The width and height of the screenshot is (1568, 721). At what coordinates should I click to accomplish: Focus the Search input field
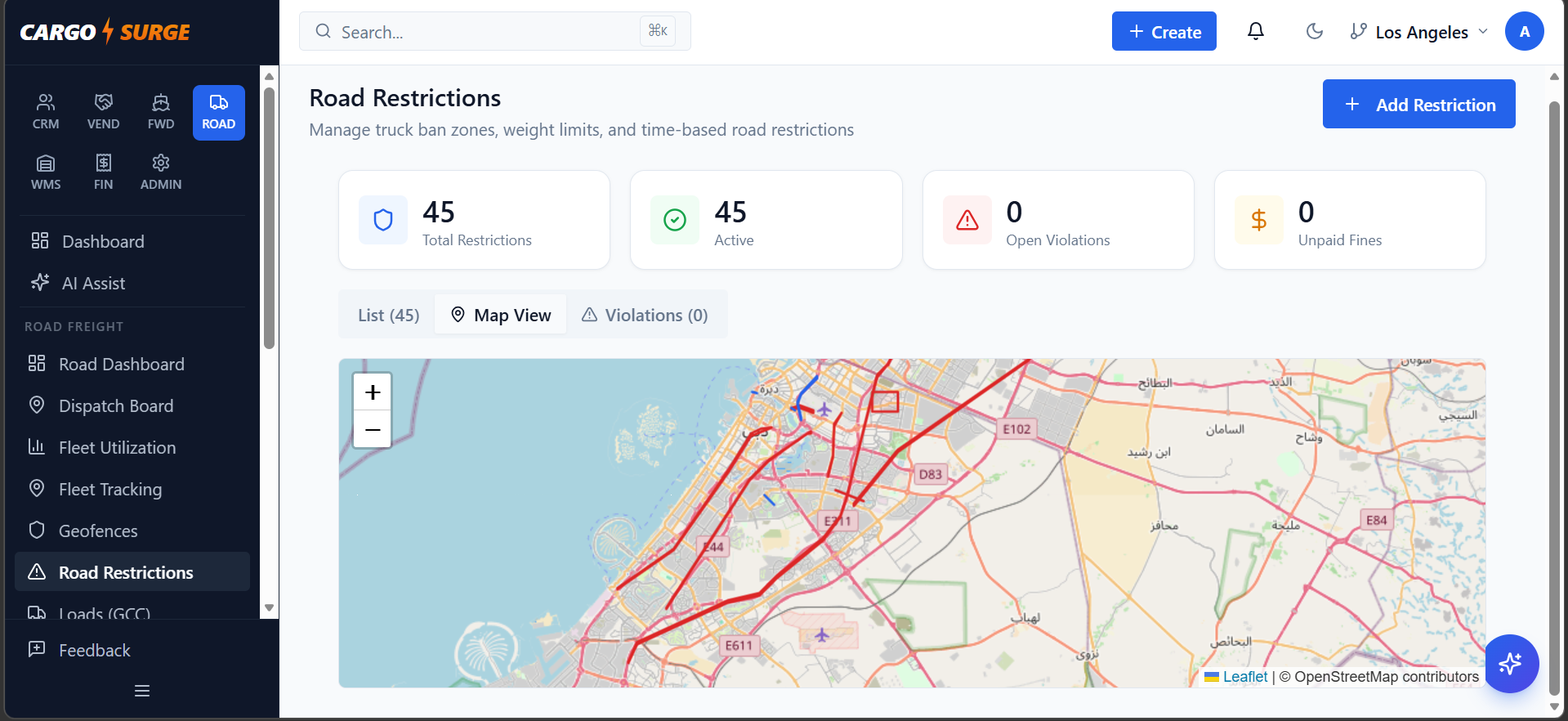495,31
